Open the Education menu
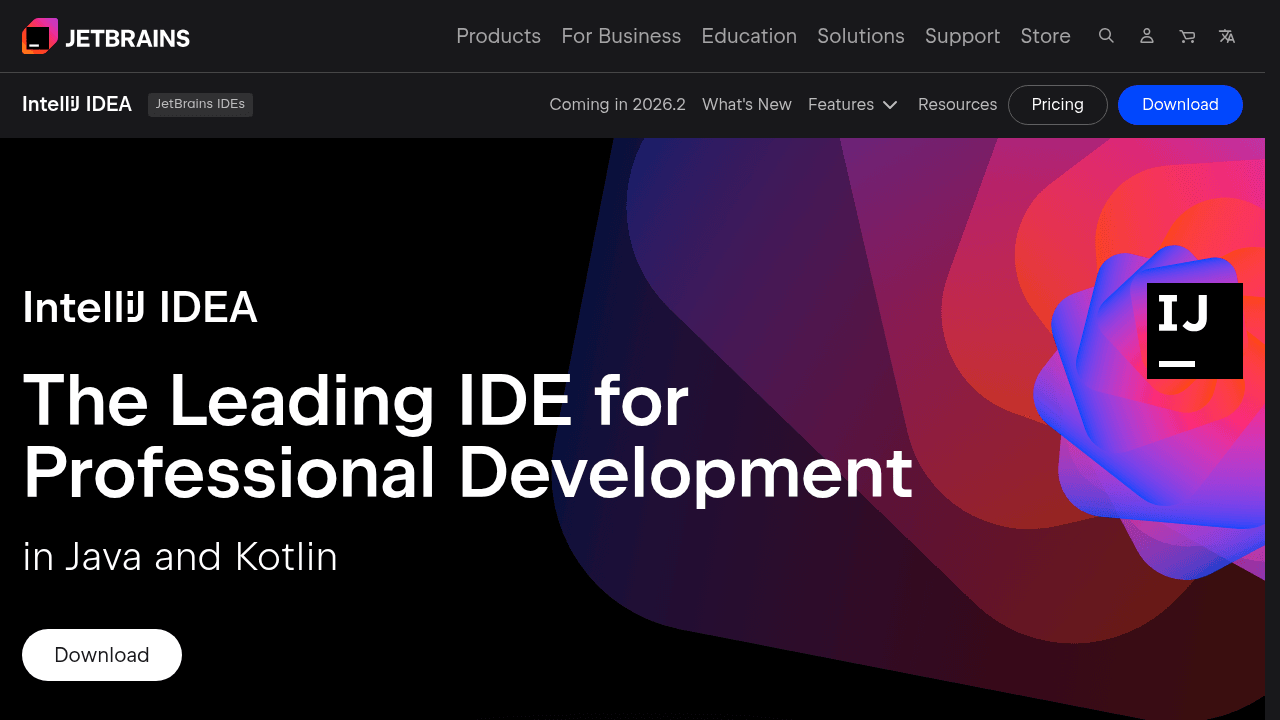 pos(749,36)
